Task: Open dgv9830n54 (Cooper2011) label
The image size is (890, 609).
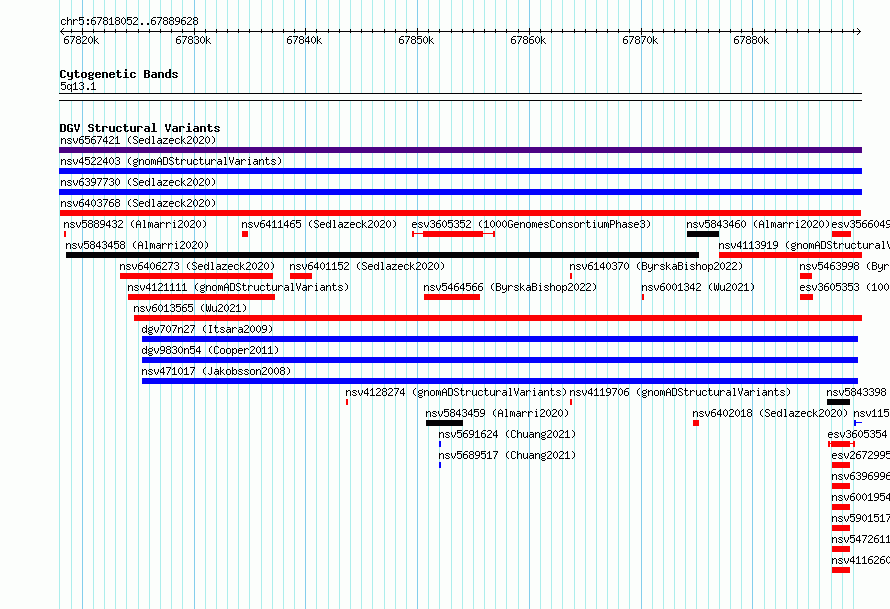Action: (210, 350)
